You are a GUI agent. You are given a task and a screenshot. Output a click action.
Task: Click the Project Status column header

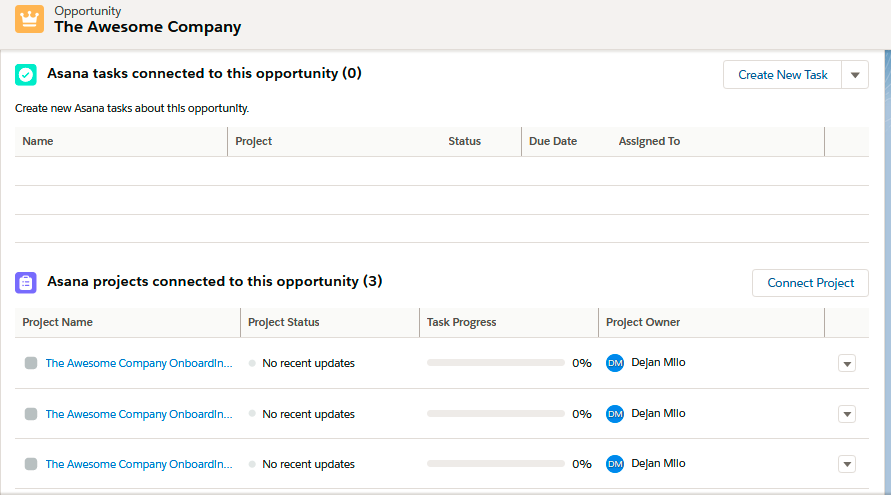tap(284, 322)
